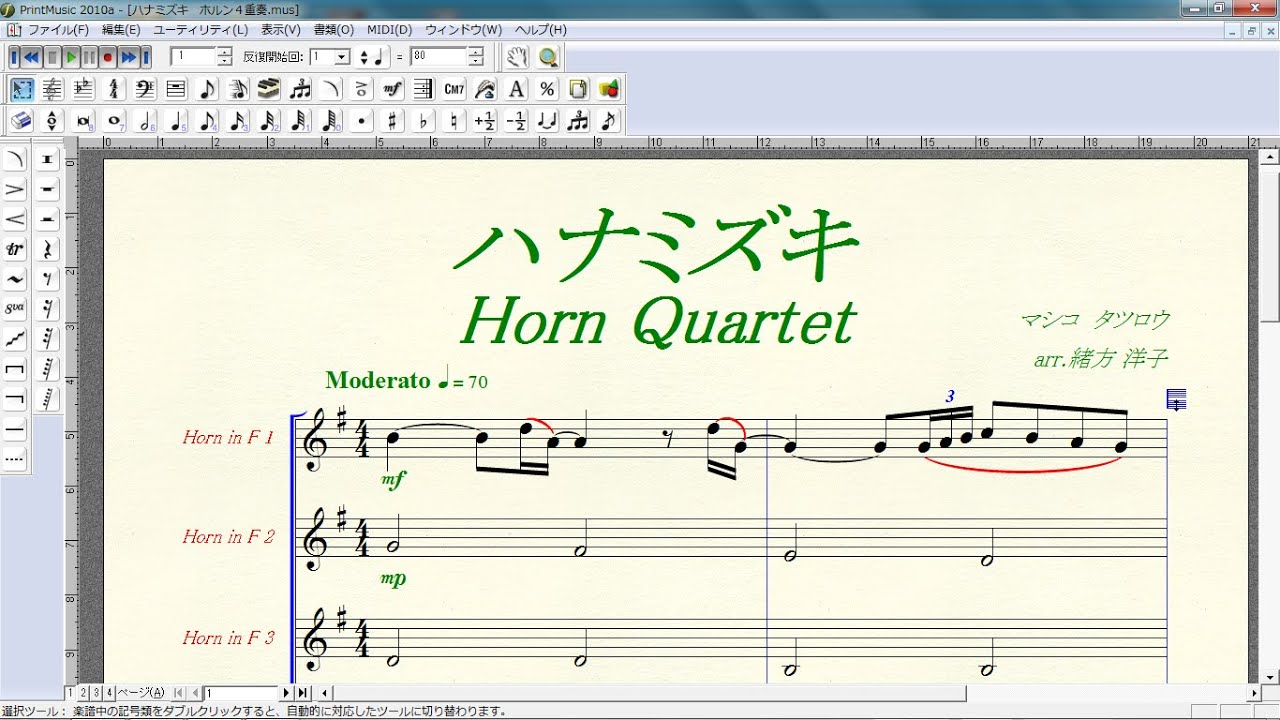This screenshot has width=1280, height=720.
Task: Rewind playback with double-left arrows
Action: 33,57
